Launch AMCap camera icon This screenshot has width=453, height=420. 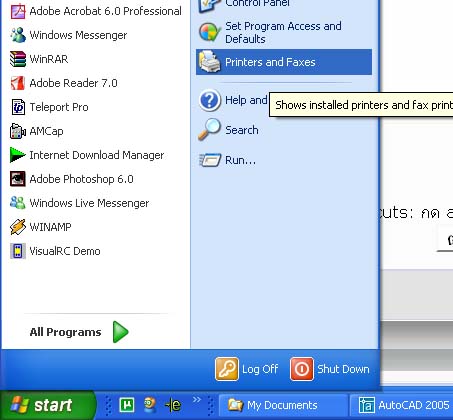click(x=18, y=131)
